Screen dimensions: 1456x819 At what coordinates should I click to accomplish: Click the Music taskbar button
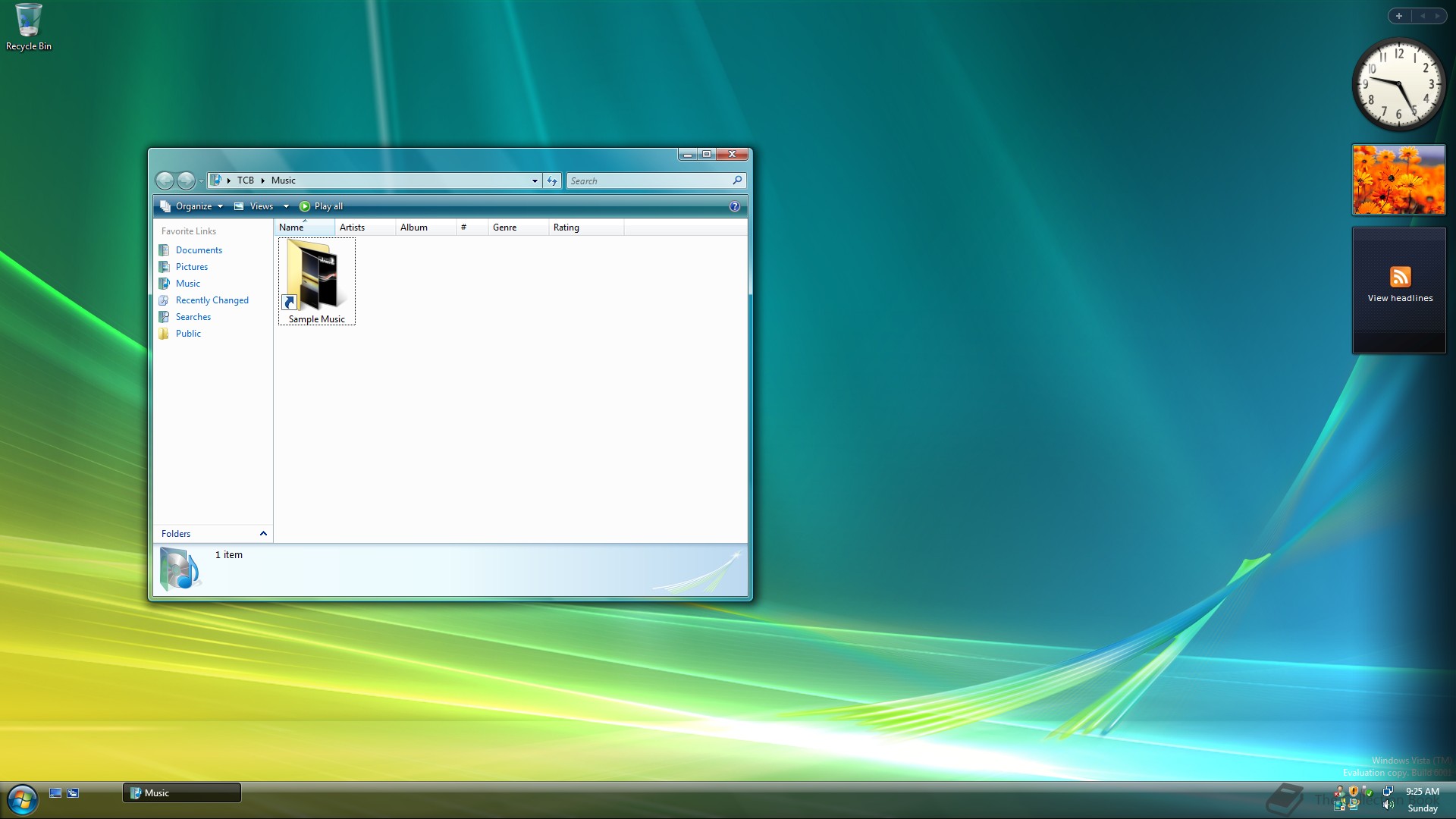(x=181, y=792)
